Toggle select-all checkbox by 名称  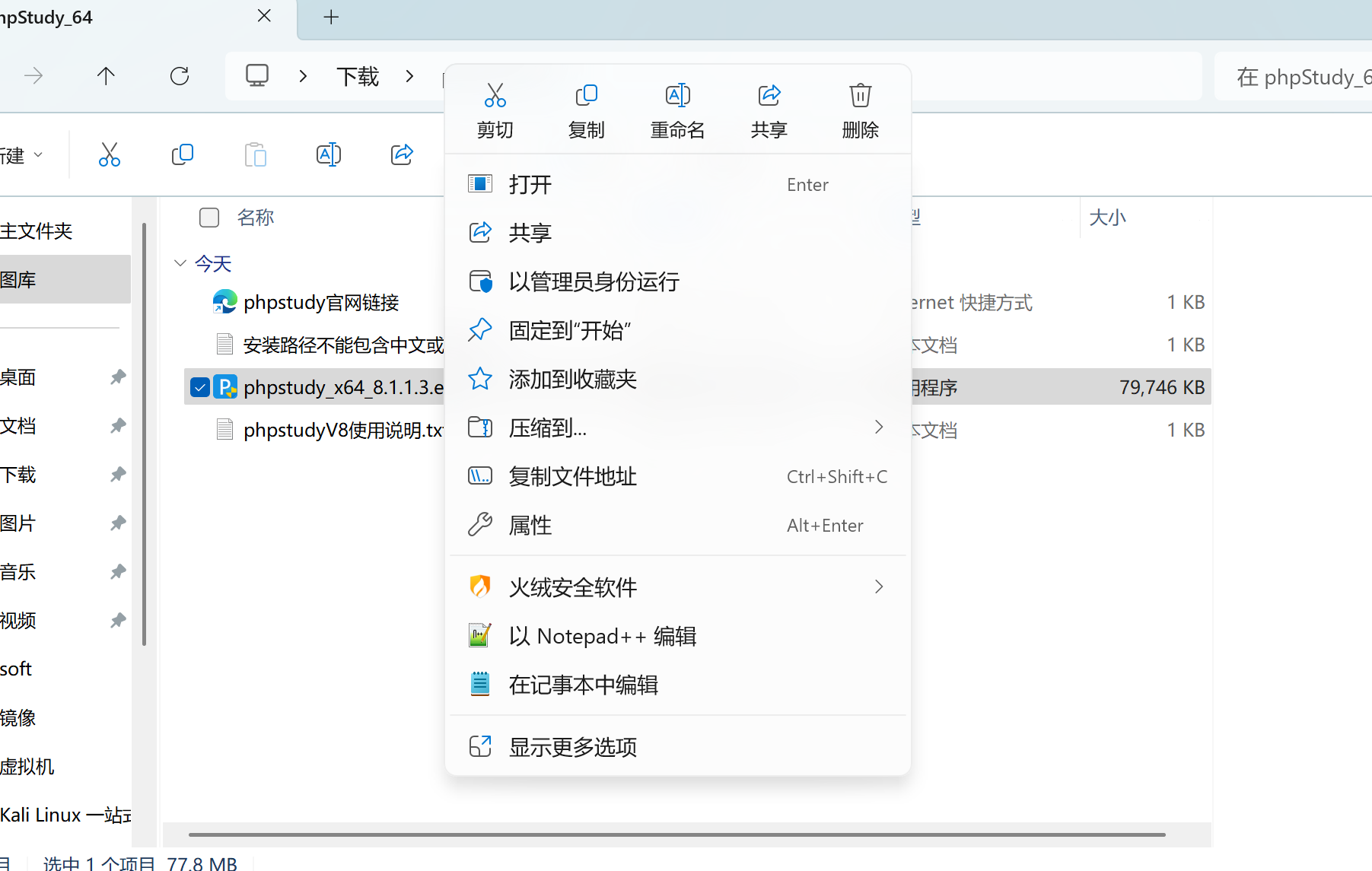click(x=209, y=218)
